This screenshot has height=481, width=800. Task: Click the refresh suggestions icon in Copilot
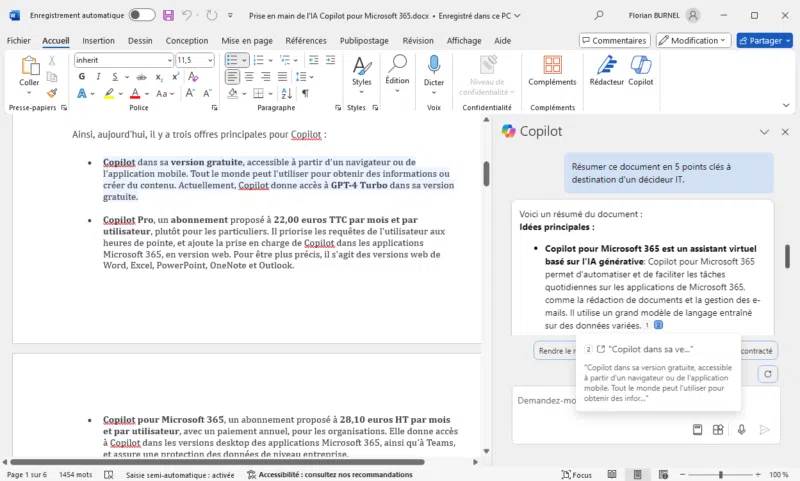(768, 373)
